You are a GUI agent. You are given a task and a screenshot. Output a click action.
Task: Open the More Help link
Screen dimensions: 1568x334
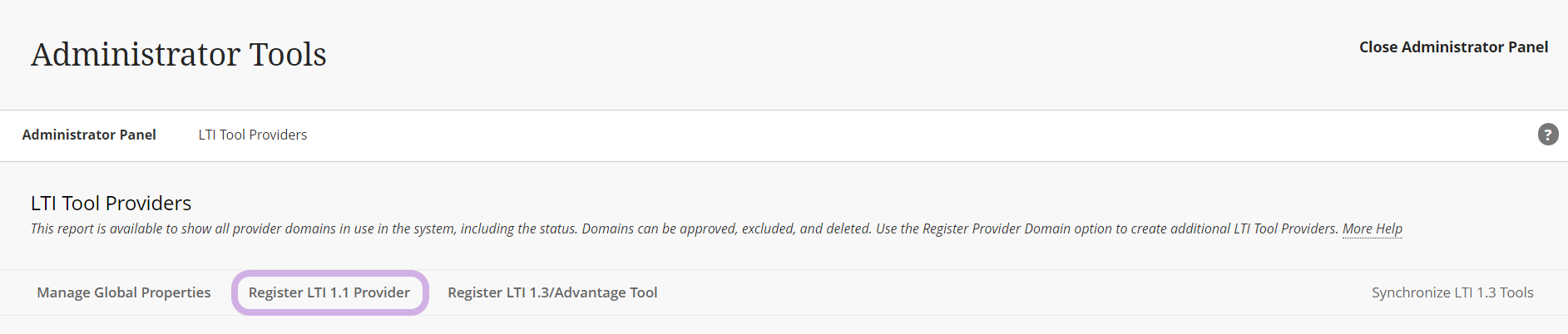pyautogui.click(x=1372, y=228)
